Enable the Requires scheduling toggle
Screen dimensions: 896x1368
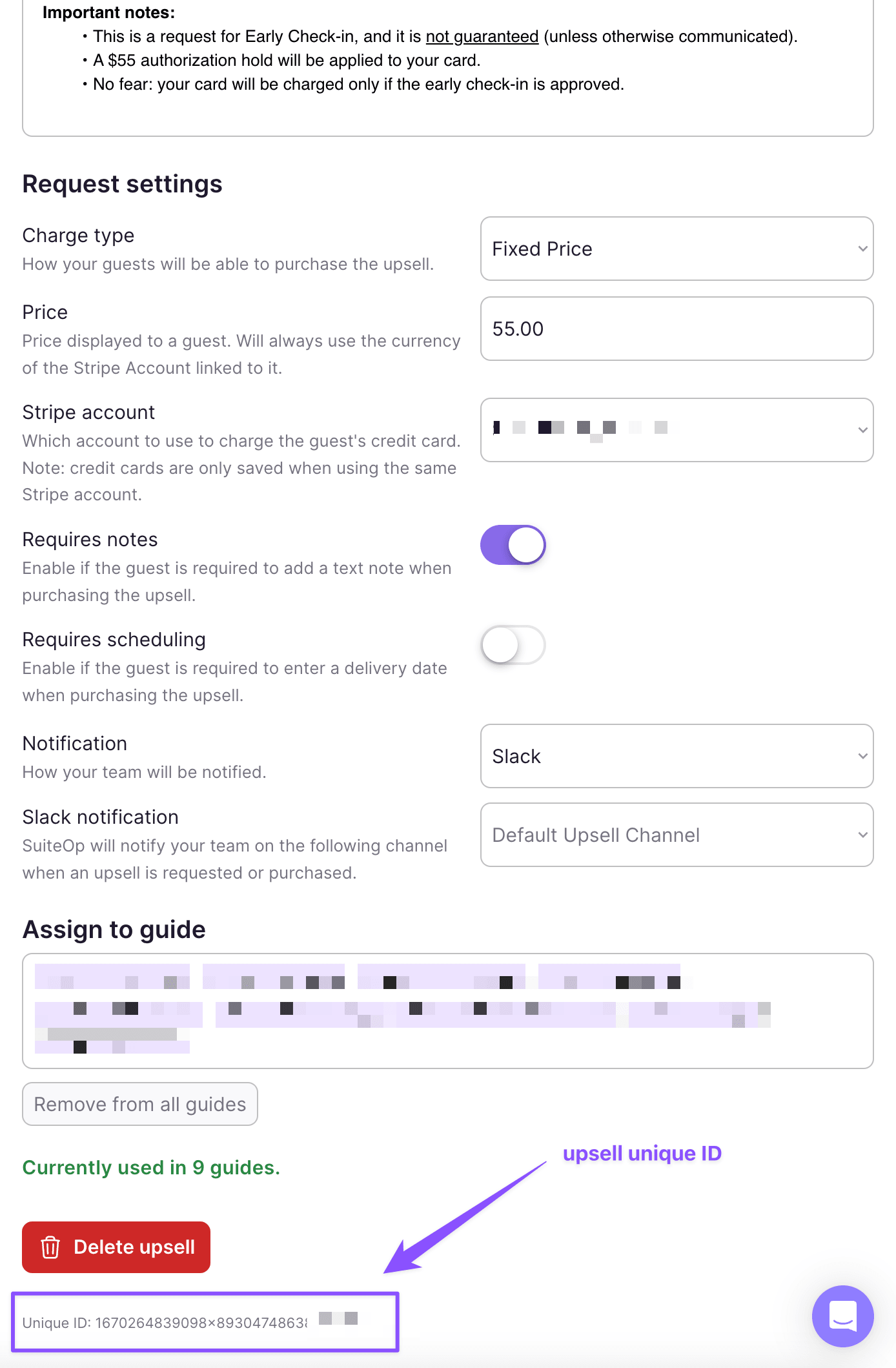pos(513,645)
